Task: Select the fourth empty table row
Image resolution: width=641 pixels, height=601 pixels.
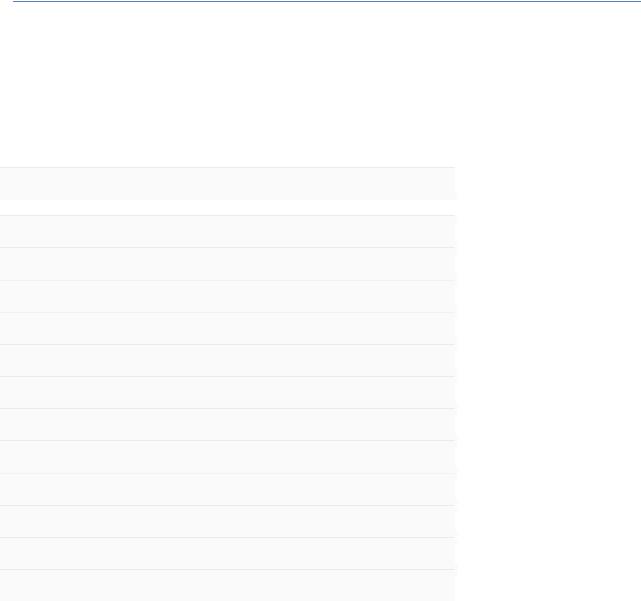Action: 228,329
